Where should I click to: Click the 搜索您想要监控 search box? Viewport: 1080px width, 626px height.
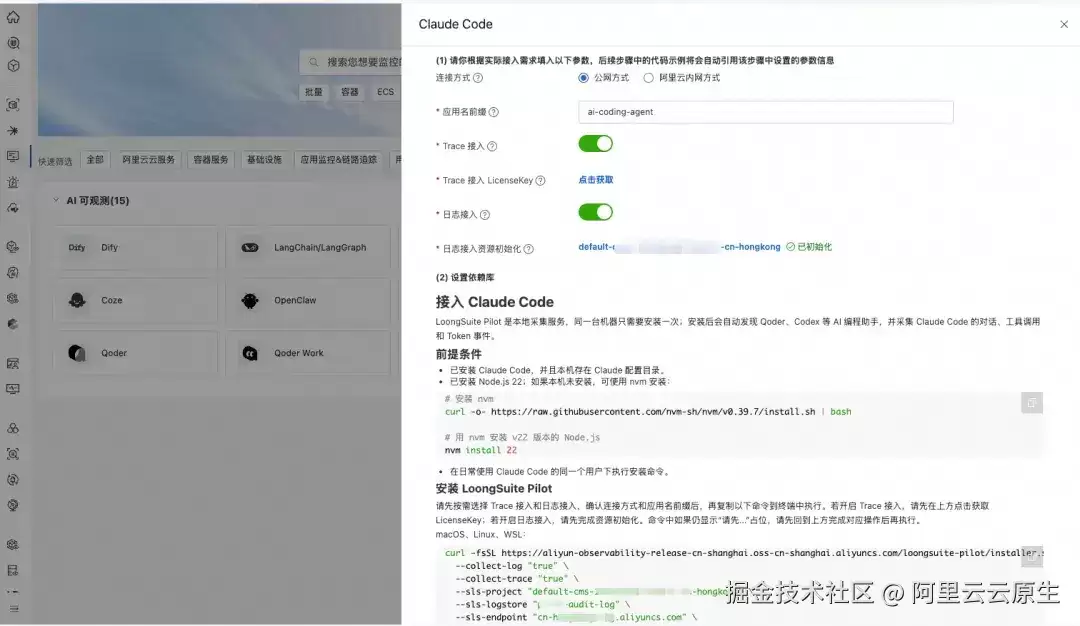coord(351,62)
